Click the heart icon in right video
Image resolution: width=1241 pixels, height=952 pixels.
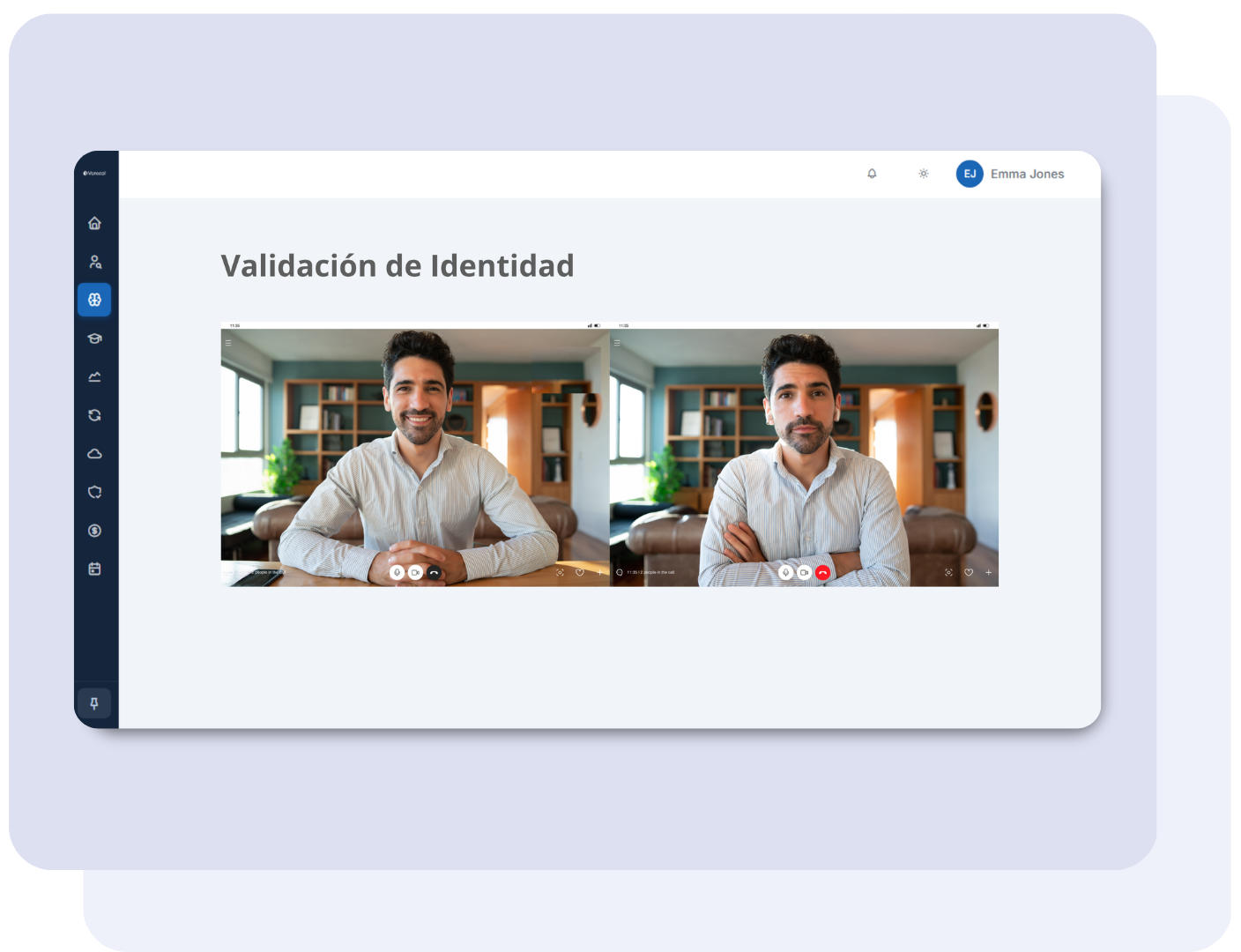coord(969,573)
